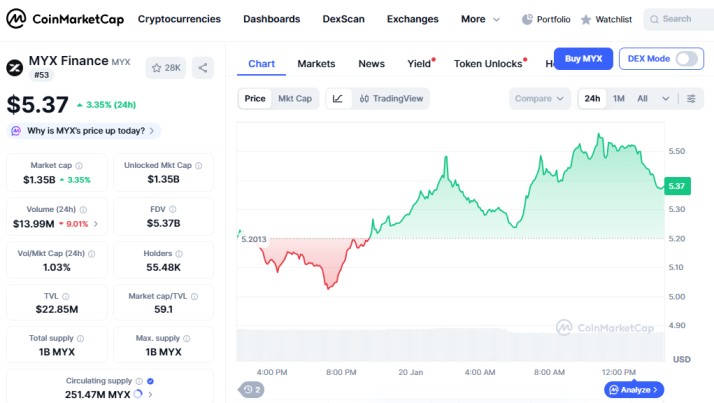714x403 pixels.
Task: Open Market cap info tooltip icon
Action: point(79,165)
